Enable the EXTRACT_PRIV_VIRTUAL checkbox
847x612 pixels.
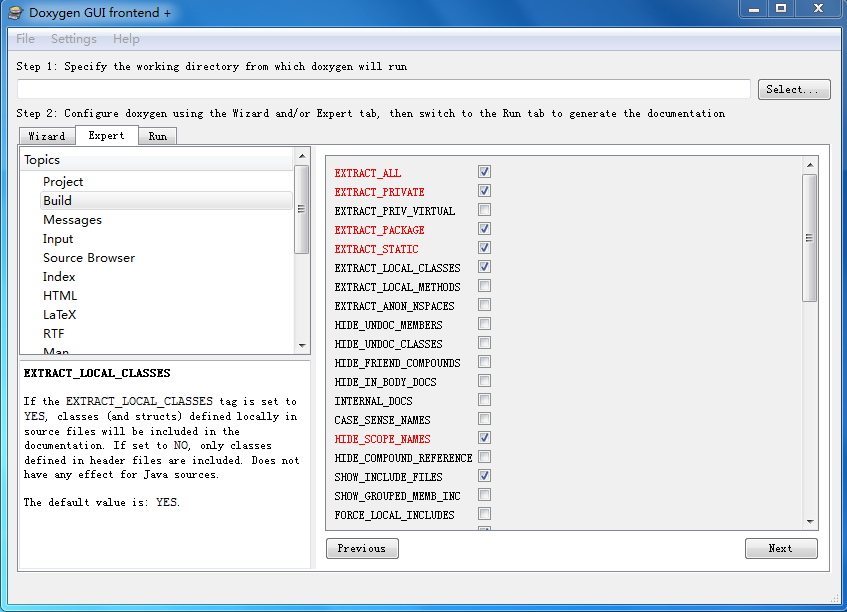(485, 210)
